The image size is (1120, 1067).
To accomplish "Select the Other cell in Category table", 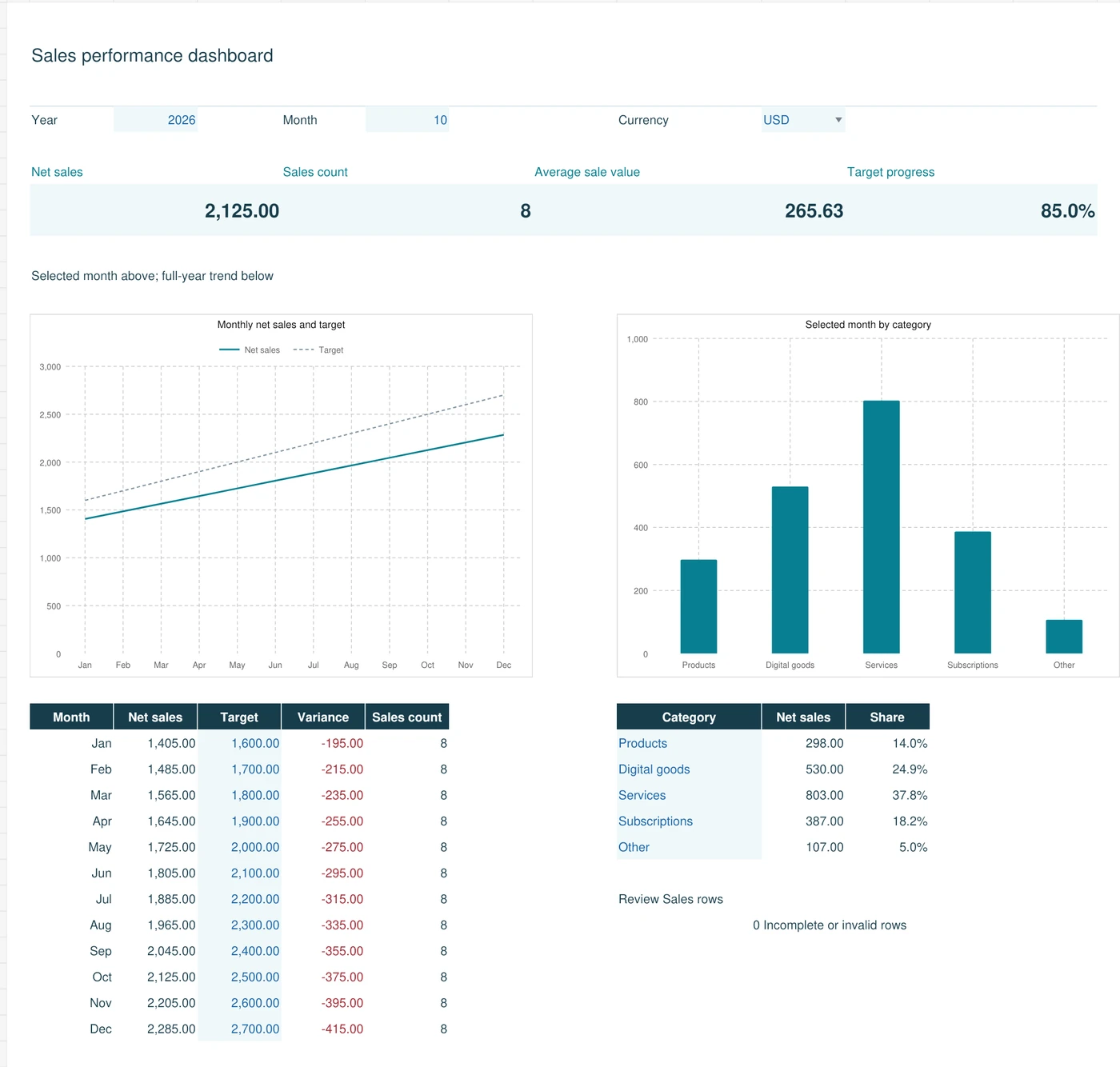I will (689, 847).
